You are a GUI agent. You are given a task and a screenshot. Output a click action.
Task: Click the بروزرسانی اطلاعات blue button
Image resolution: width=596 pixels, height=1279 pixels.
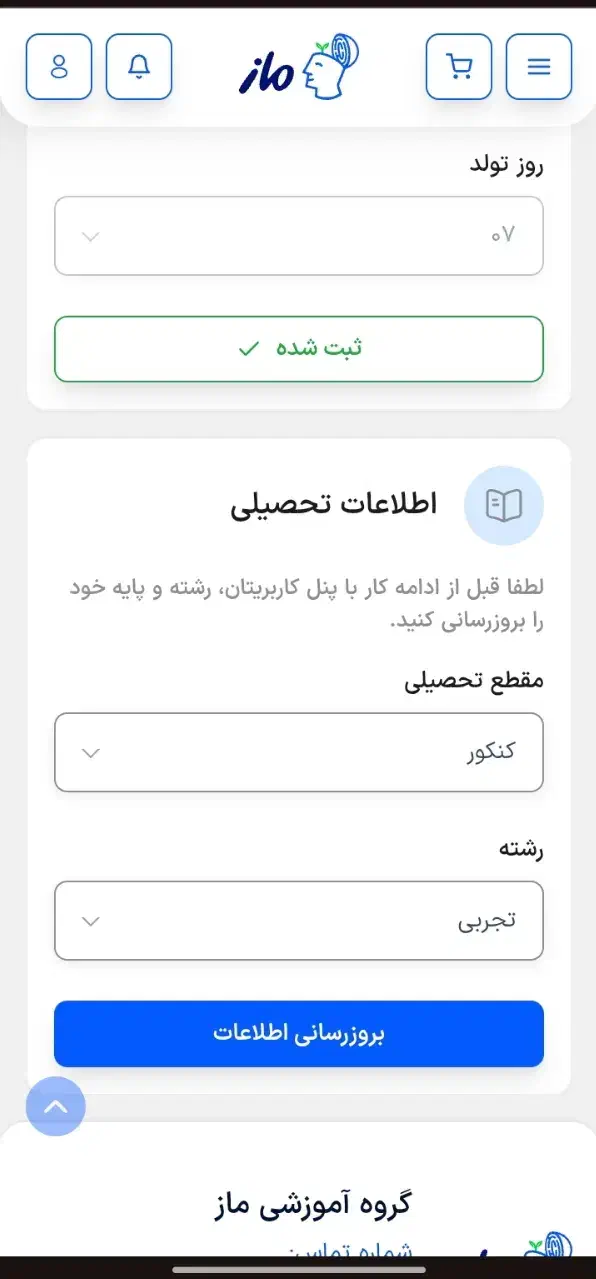[x=298, y=1034]
